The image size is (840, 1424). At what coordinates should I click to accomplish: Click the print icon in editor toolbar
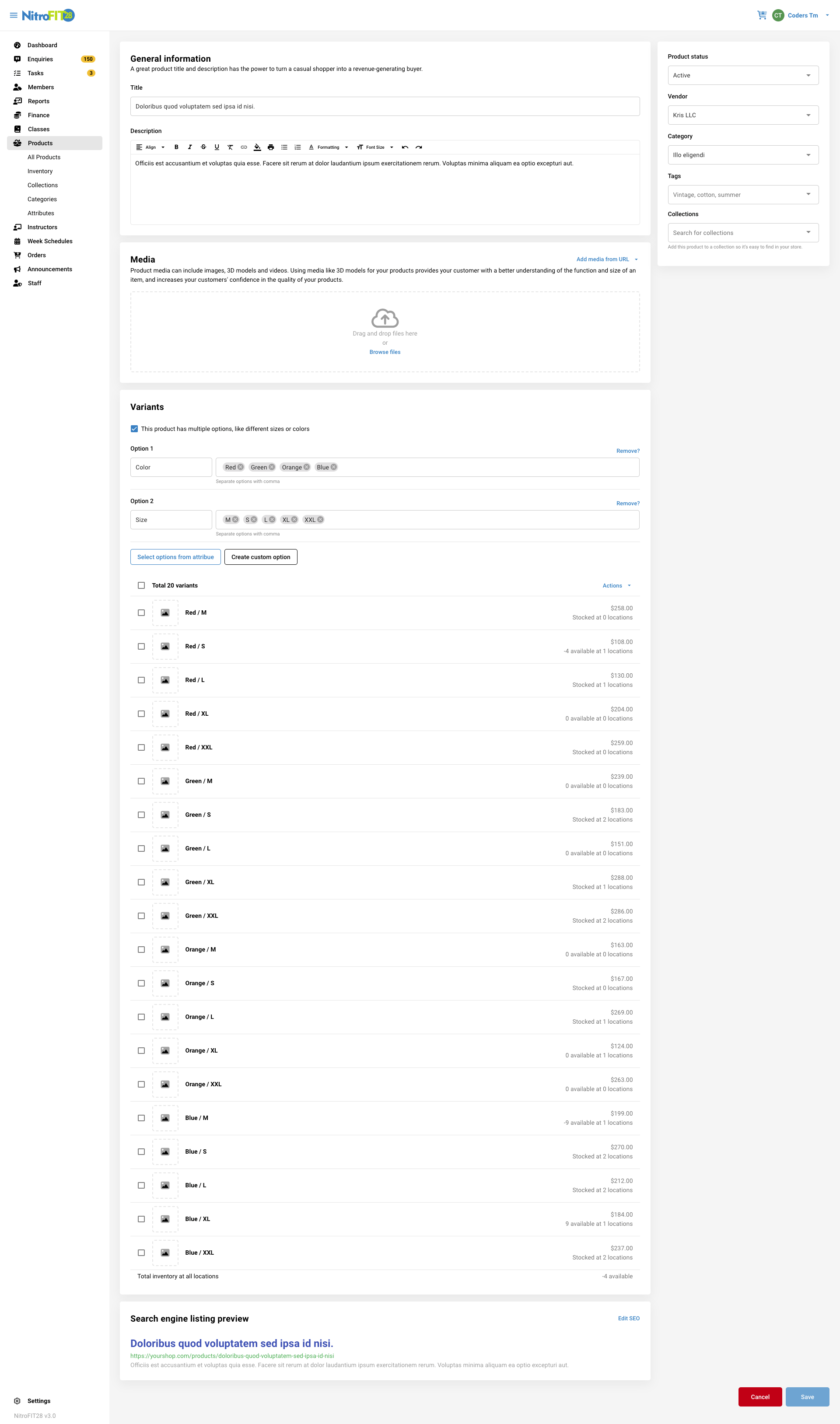(270, 147)
